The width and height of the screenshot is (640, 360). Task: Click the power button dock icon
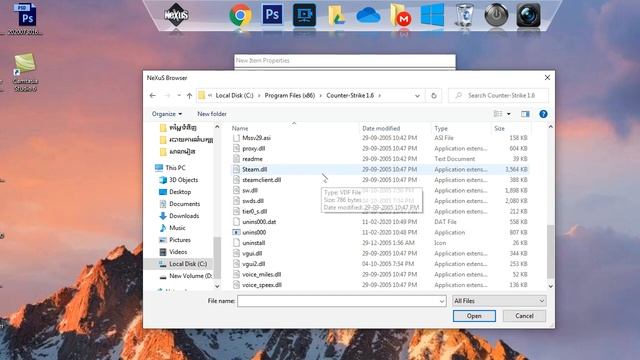(x=496, y=15)
